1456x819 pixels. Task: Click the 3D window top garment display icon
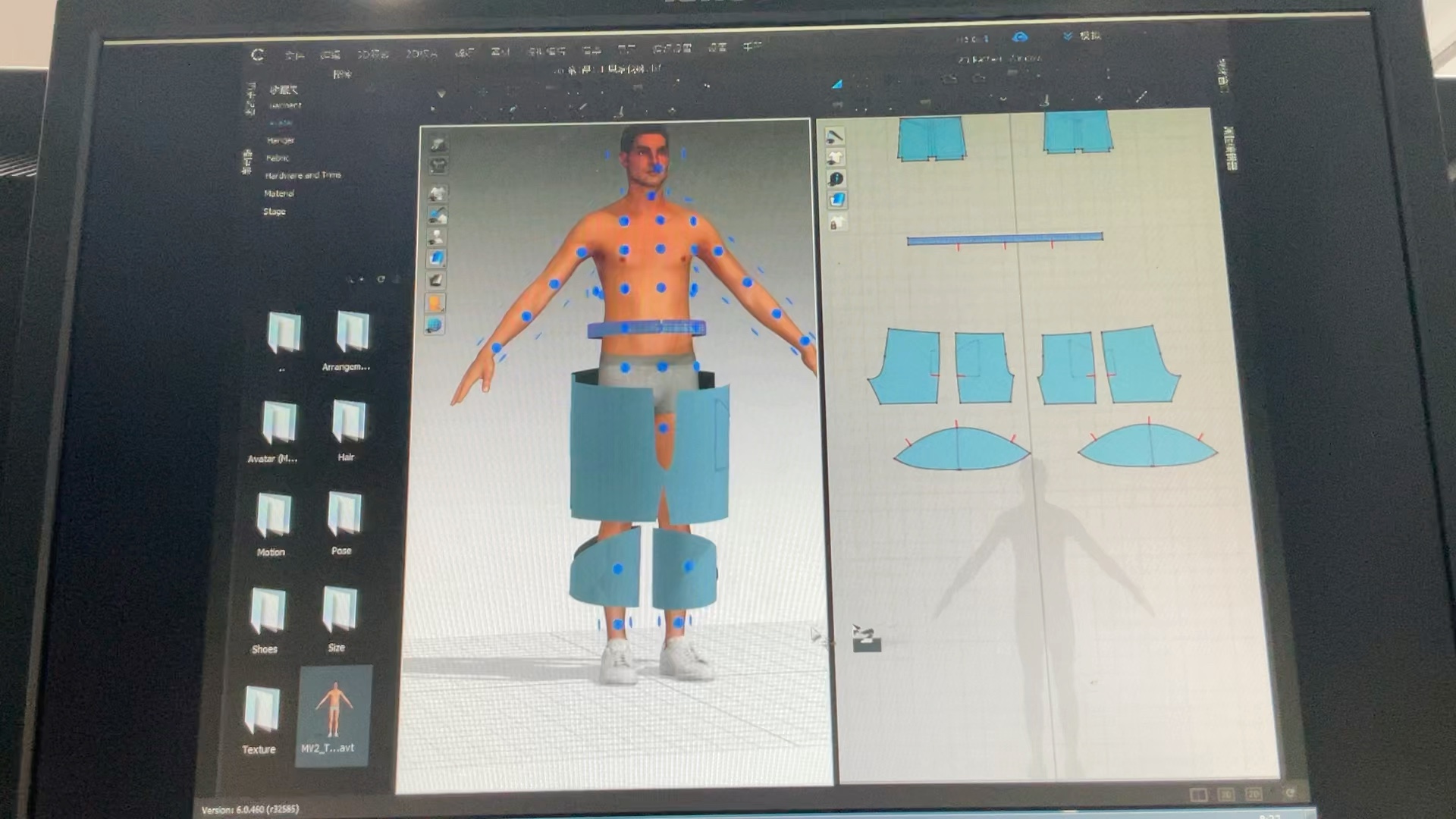click(x=438, y=144)
